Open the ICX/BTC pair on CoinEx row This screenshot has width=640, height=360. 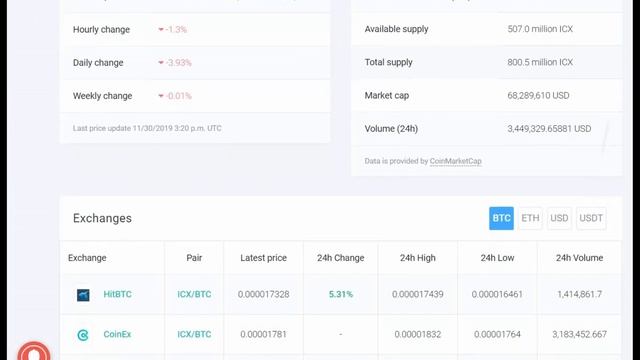click(194, 334)
